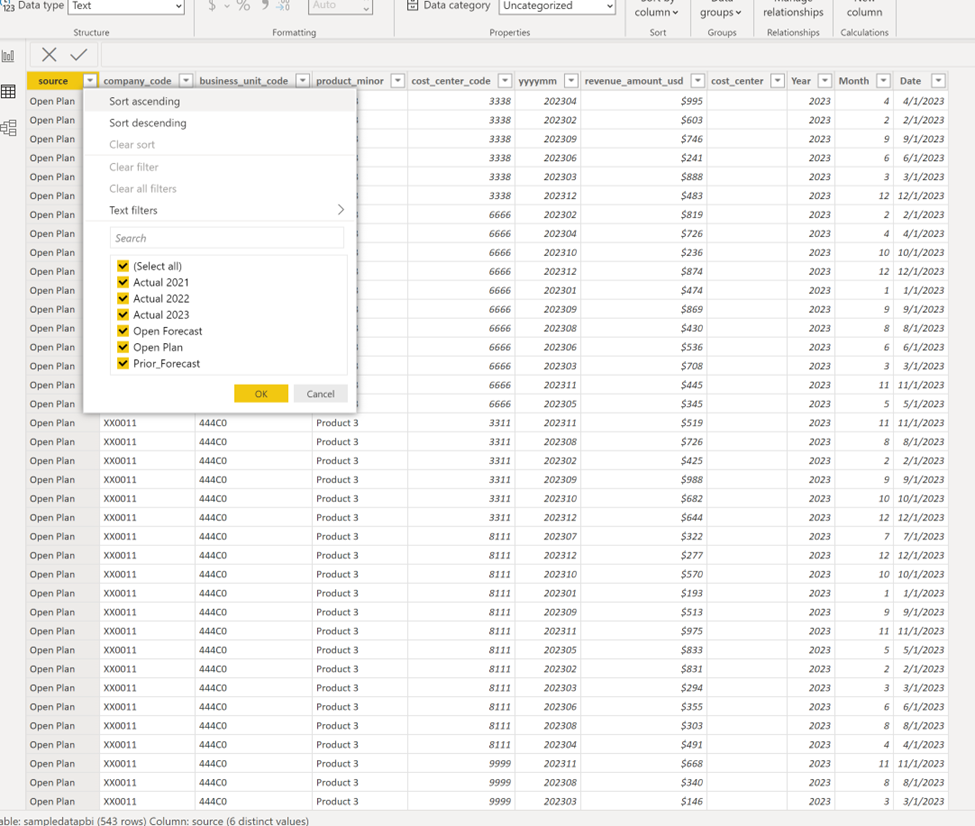Open the revenue_amount_usd column filter dropdown

click(698, 81)
